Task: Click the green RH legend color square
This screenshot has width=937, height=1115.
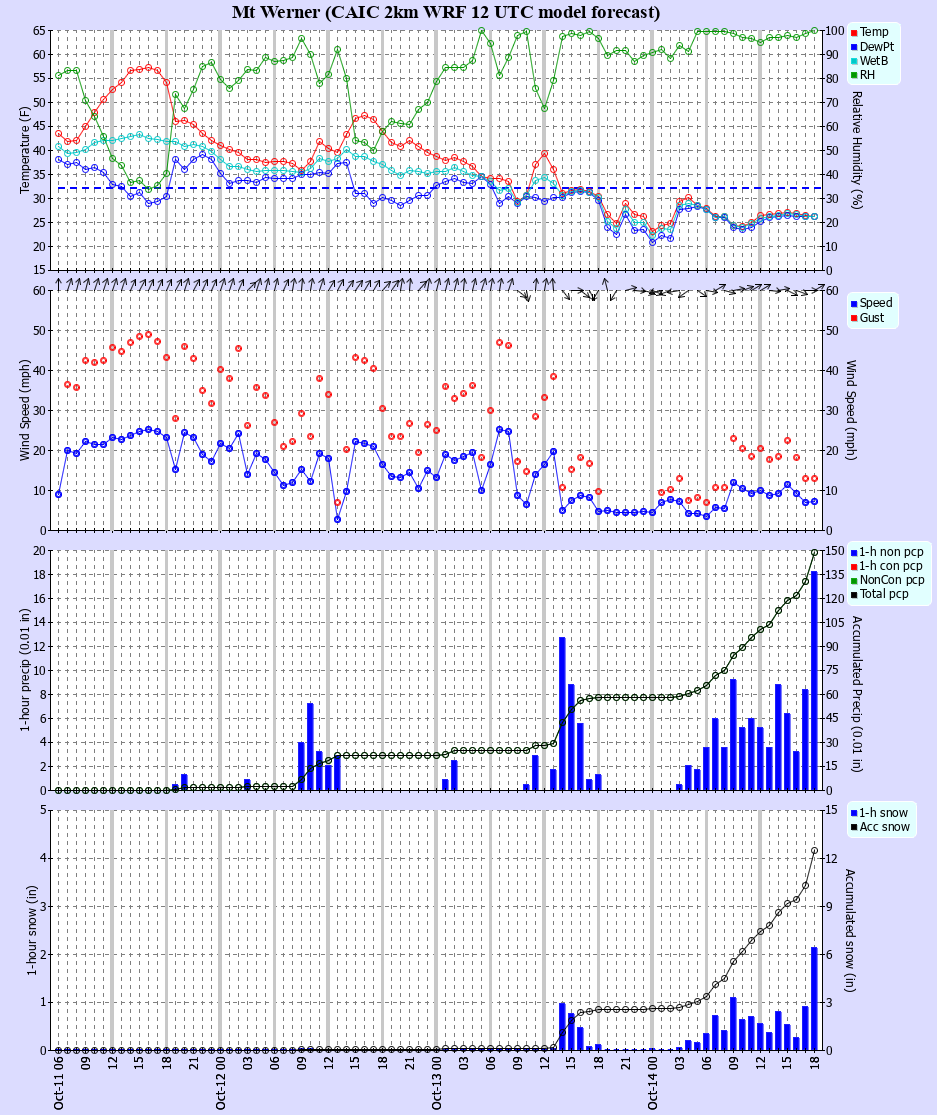Action: pos(854,75)
